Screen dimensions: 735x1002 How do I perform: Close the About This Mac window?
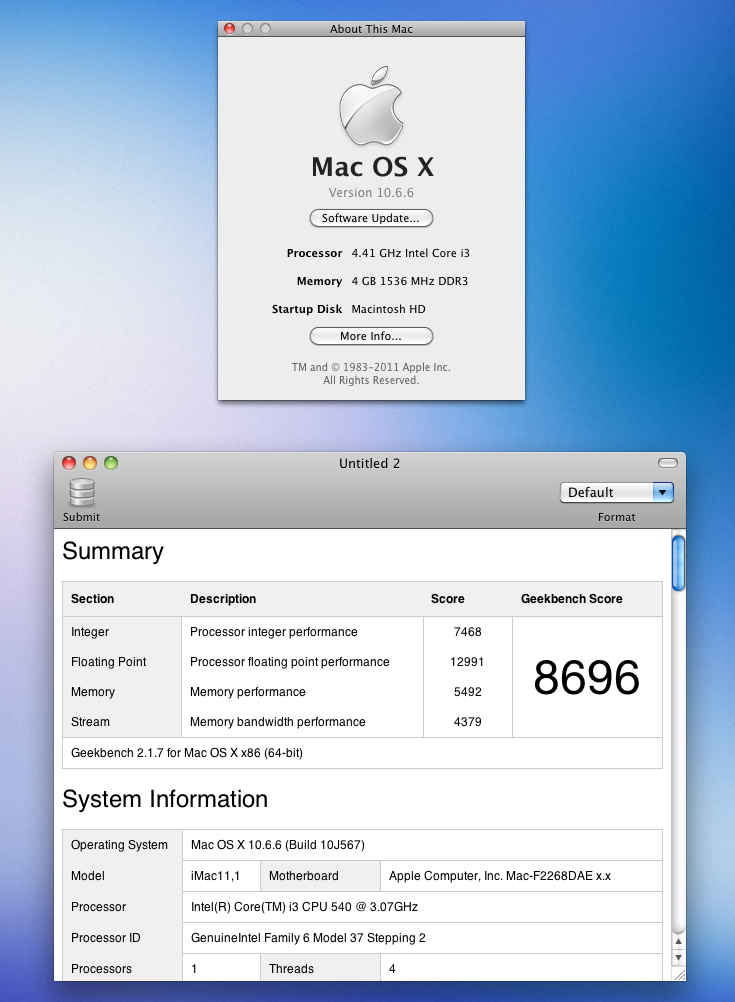(x=230, y=29)
